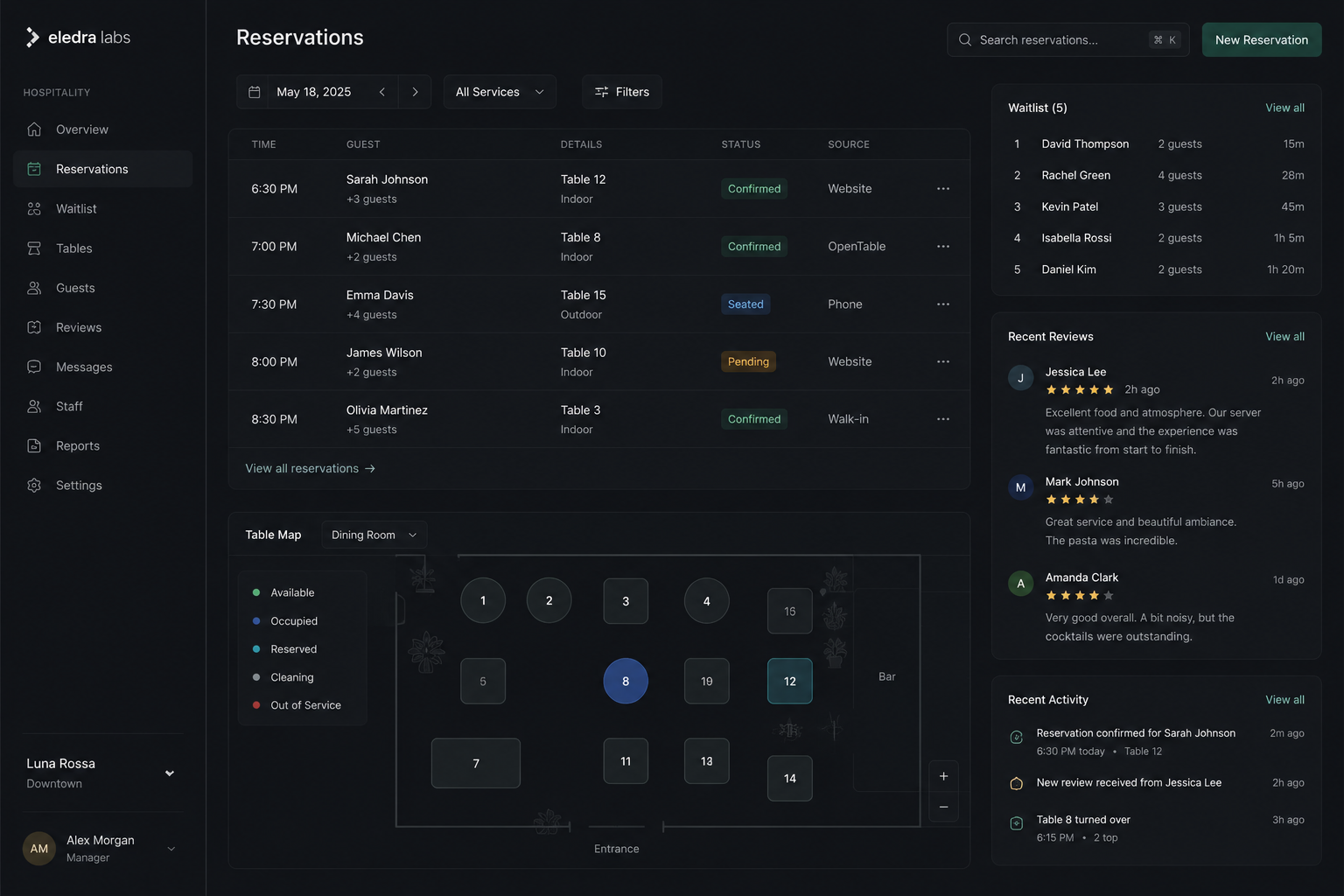Open more options for James Wilson row

point(943,361)
